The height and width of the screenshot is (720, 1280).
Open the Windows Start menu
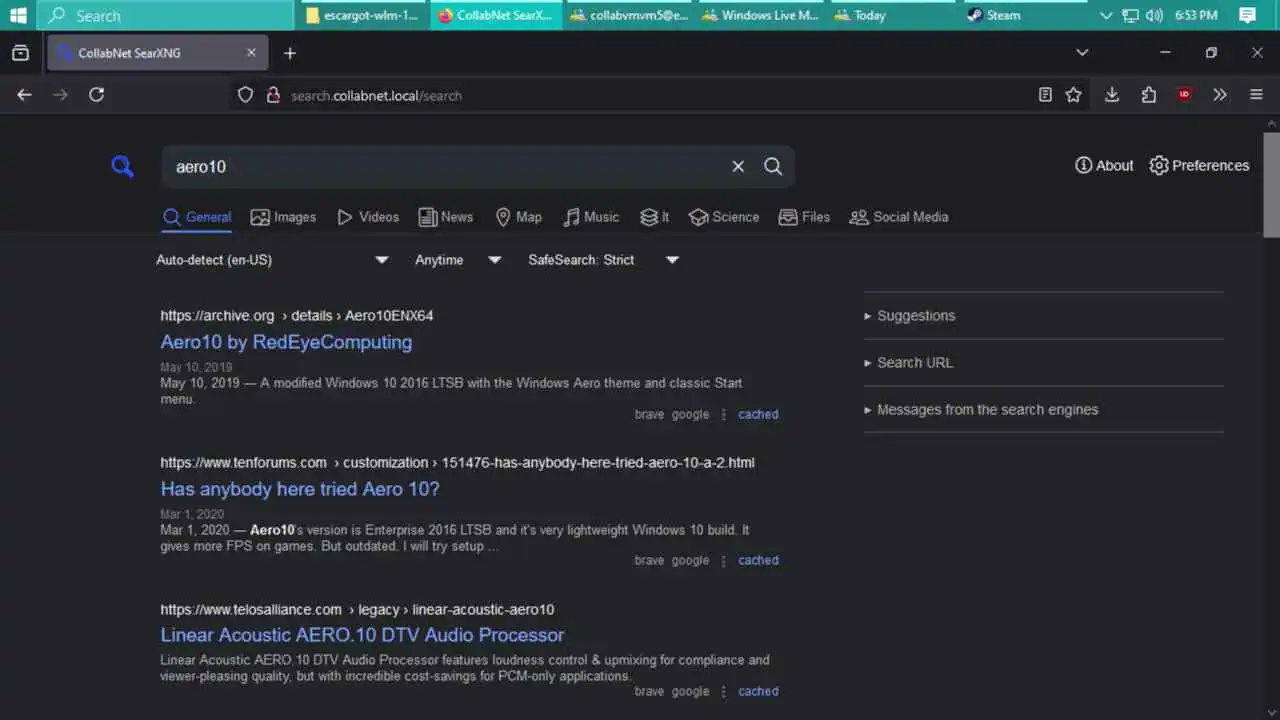point(18,15)
